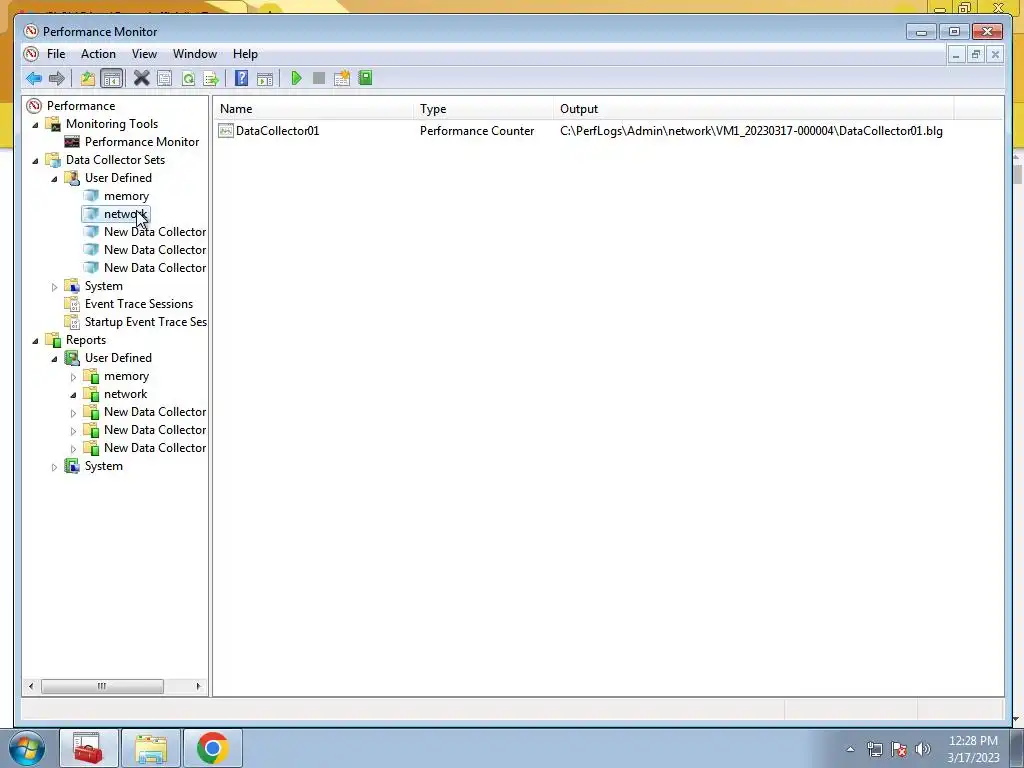The width and height of the screenshot is (1024, 768).
Task: Select network folder under Reports
Action: [x=125, y=394]
